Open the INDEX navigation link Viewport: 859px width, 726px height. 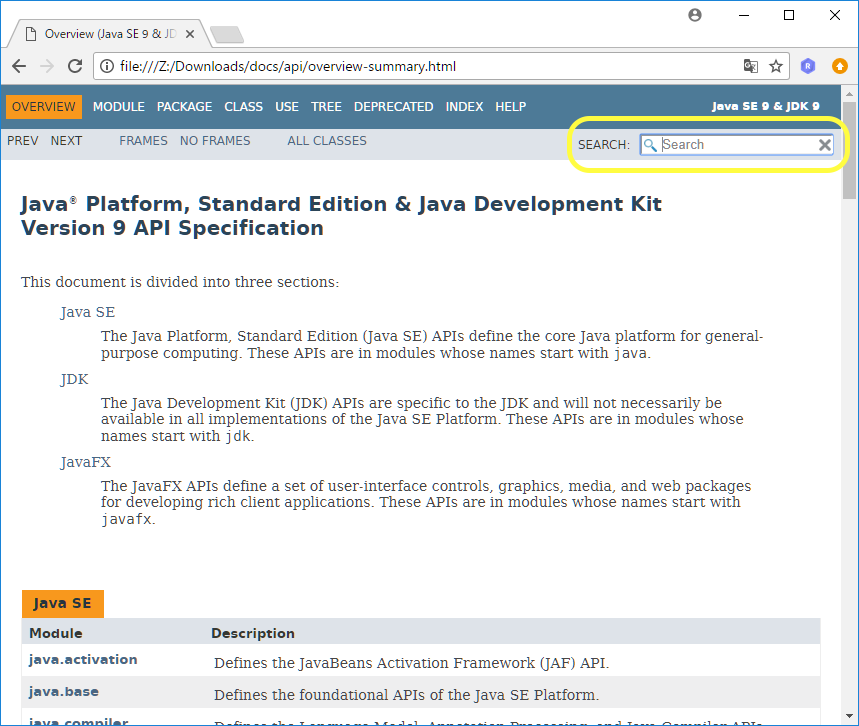coord(465,107)
